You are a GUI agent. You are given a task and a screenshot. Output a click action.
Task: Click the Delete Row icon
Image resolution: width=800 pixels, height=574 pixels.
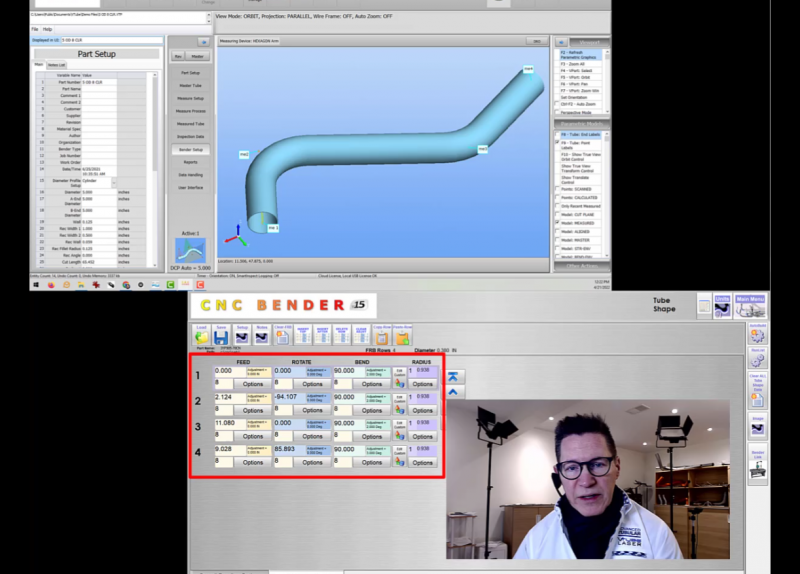[342, 337]
